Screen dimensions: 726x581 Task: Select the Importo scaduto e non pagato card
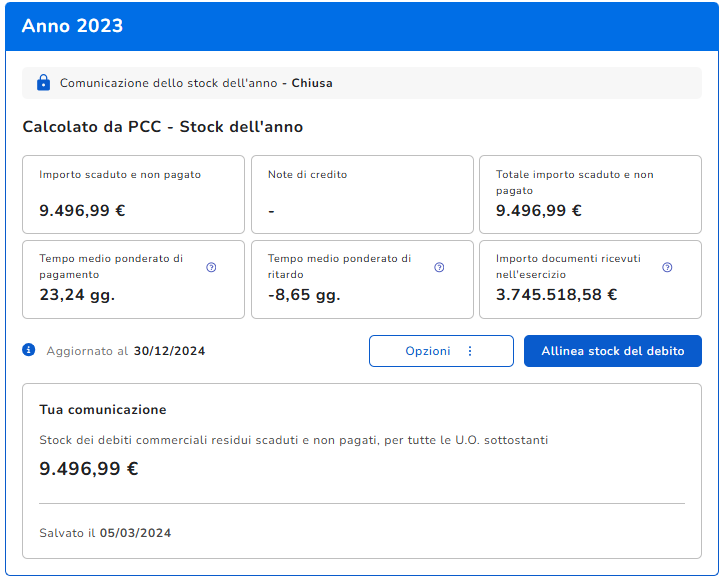(133, 194)
